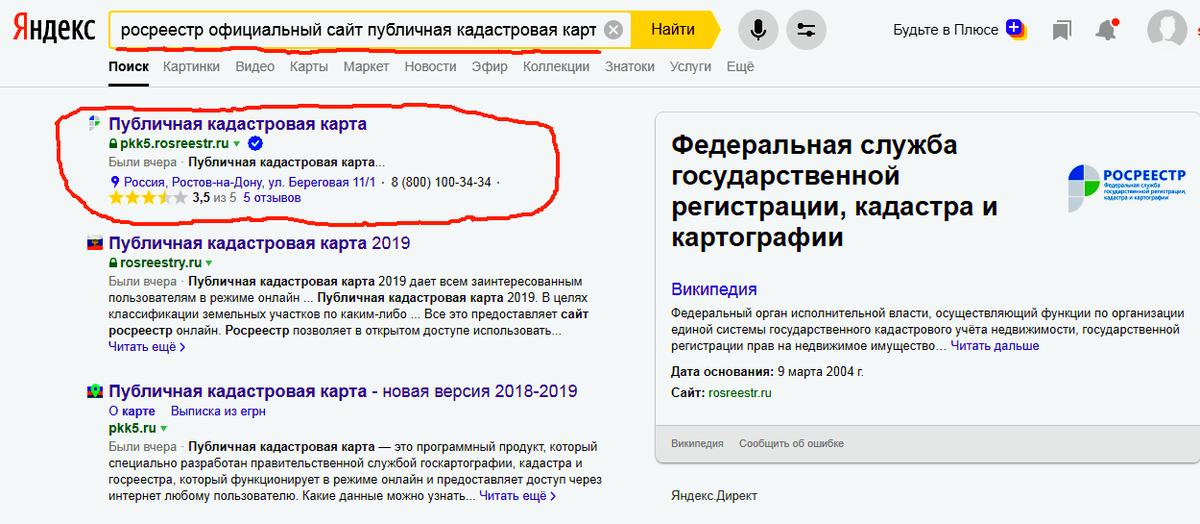This screenshot has height=524, width=1200.
Task: Open first result title Публичная кадастровая карта
Action: pos(237,124)
